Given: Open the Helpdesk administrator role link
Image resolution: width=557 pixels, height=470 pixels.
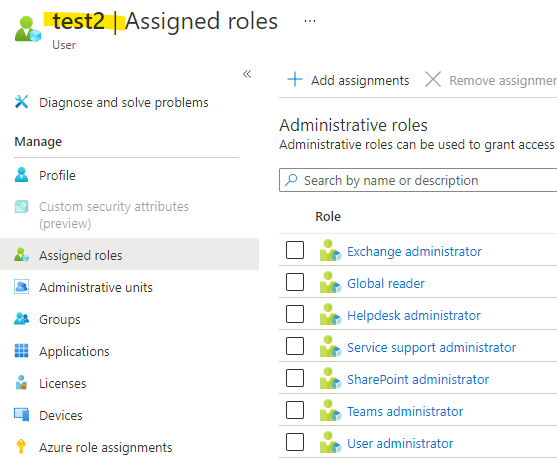Looking at the screenshot, I should point(413,315).
